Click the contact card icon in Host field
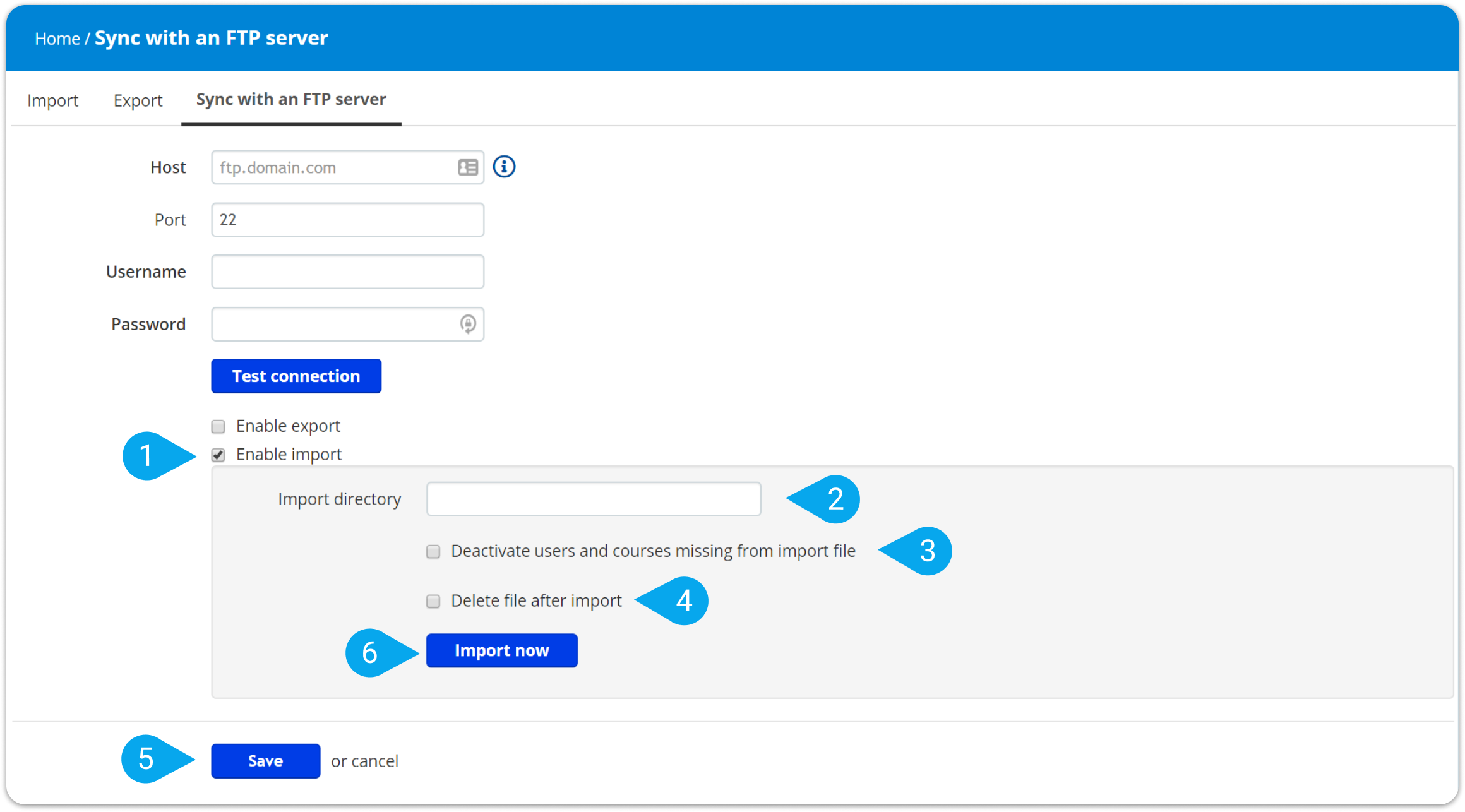 (468, 167)
